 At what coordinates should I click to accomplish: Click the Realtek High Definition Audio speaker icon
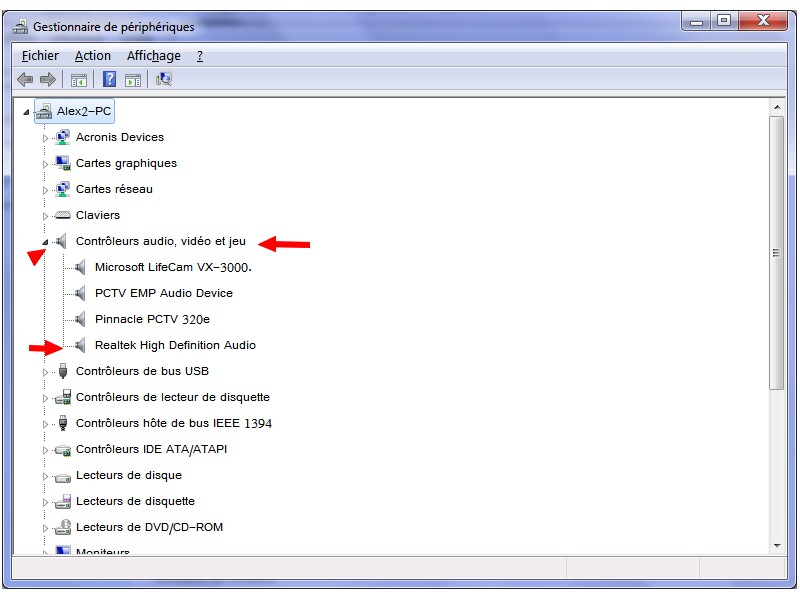[x=81, y=345]
